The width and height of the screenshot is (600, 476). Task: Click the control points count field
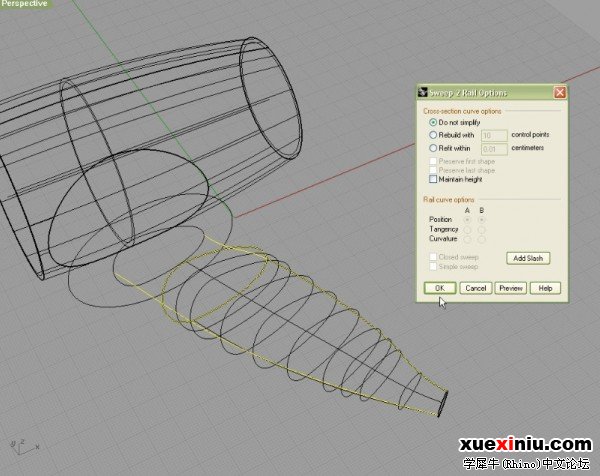point(494,135)
